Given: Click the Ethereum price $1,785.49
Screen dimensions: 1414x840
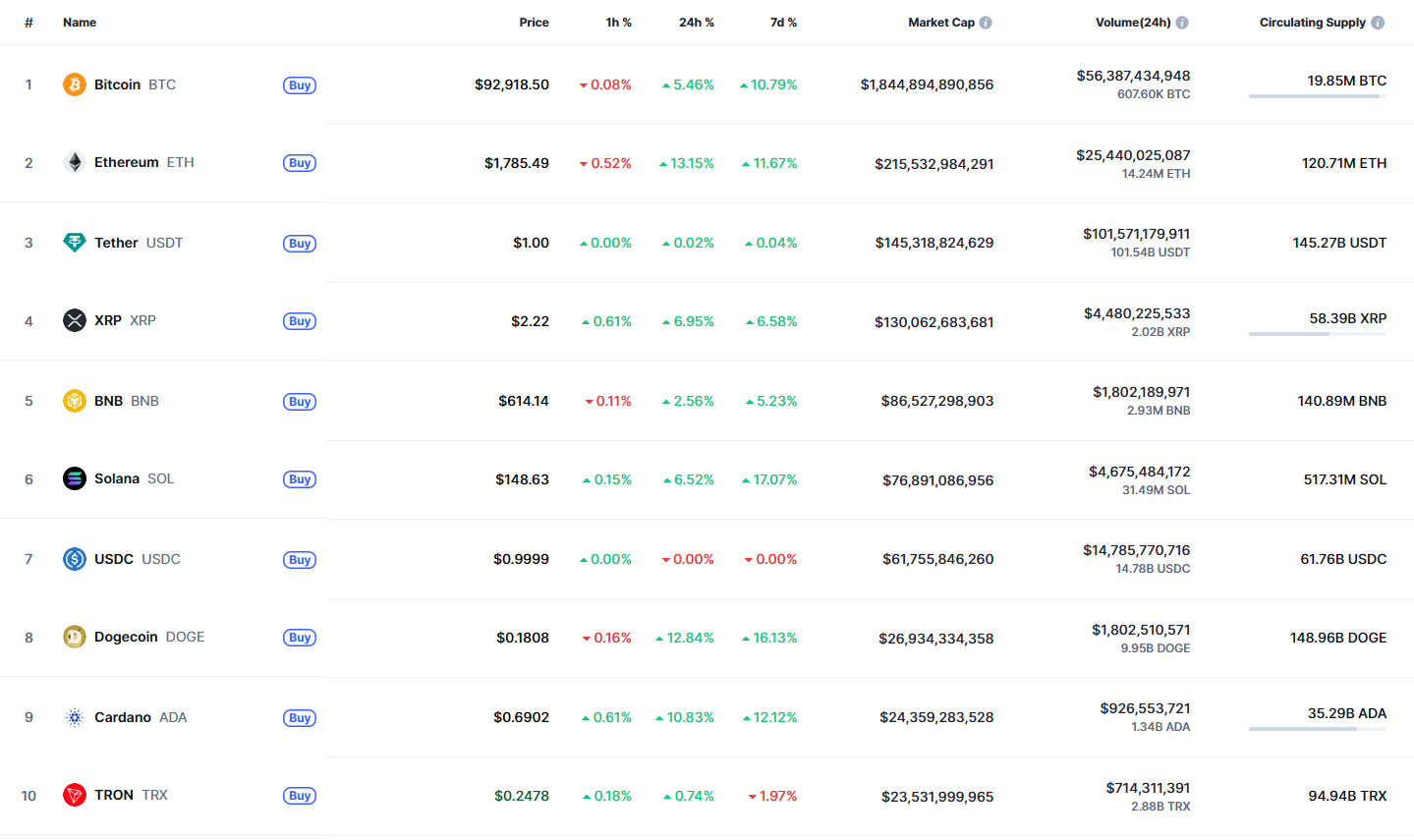Looking at the screenshot, I should pyautogui.click(x=517, y=163).
